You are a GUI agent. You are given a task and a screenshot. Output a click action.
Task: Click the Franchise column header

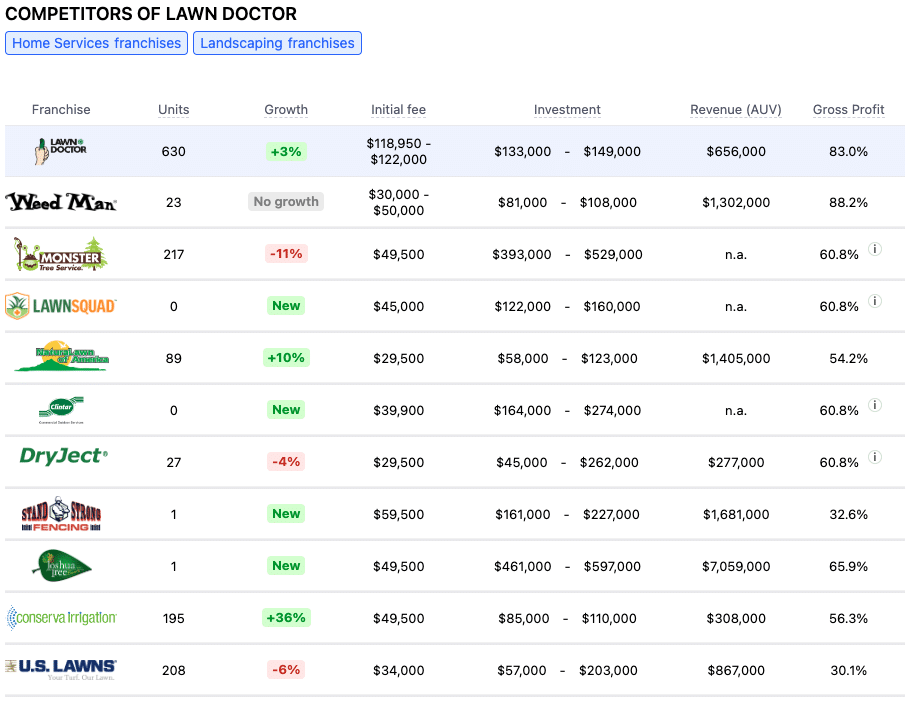(61, 110)
